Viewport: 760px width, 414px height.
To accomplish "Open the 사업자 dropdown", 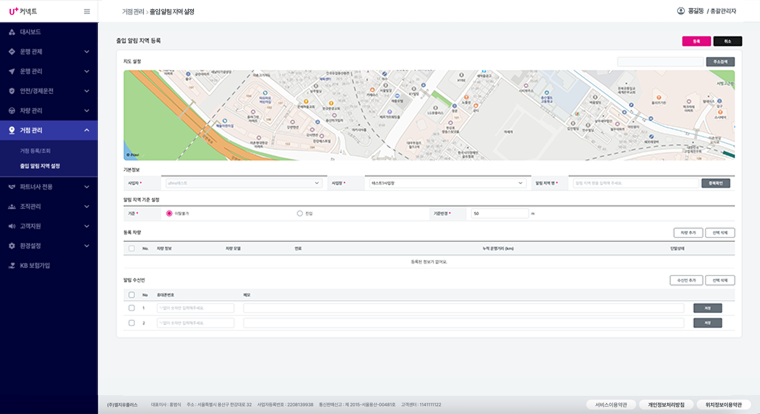I will pyautogui.click(x=243, y=183).
